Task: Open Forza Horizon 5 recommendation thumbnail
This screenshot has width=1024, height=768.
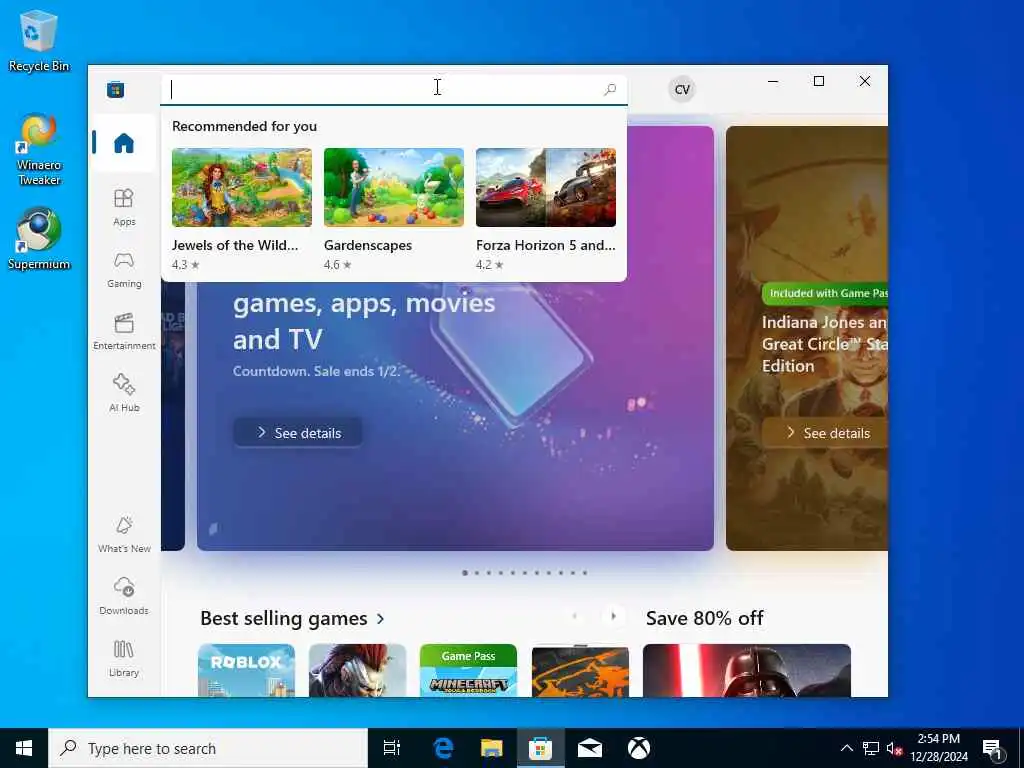Action: point(546,187)
